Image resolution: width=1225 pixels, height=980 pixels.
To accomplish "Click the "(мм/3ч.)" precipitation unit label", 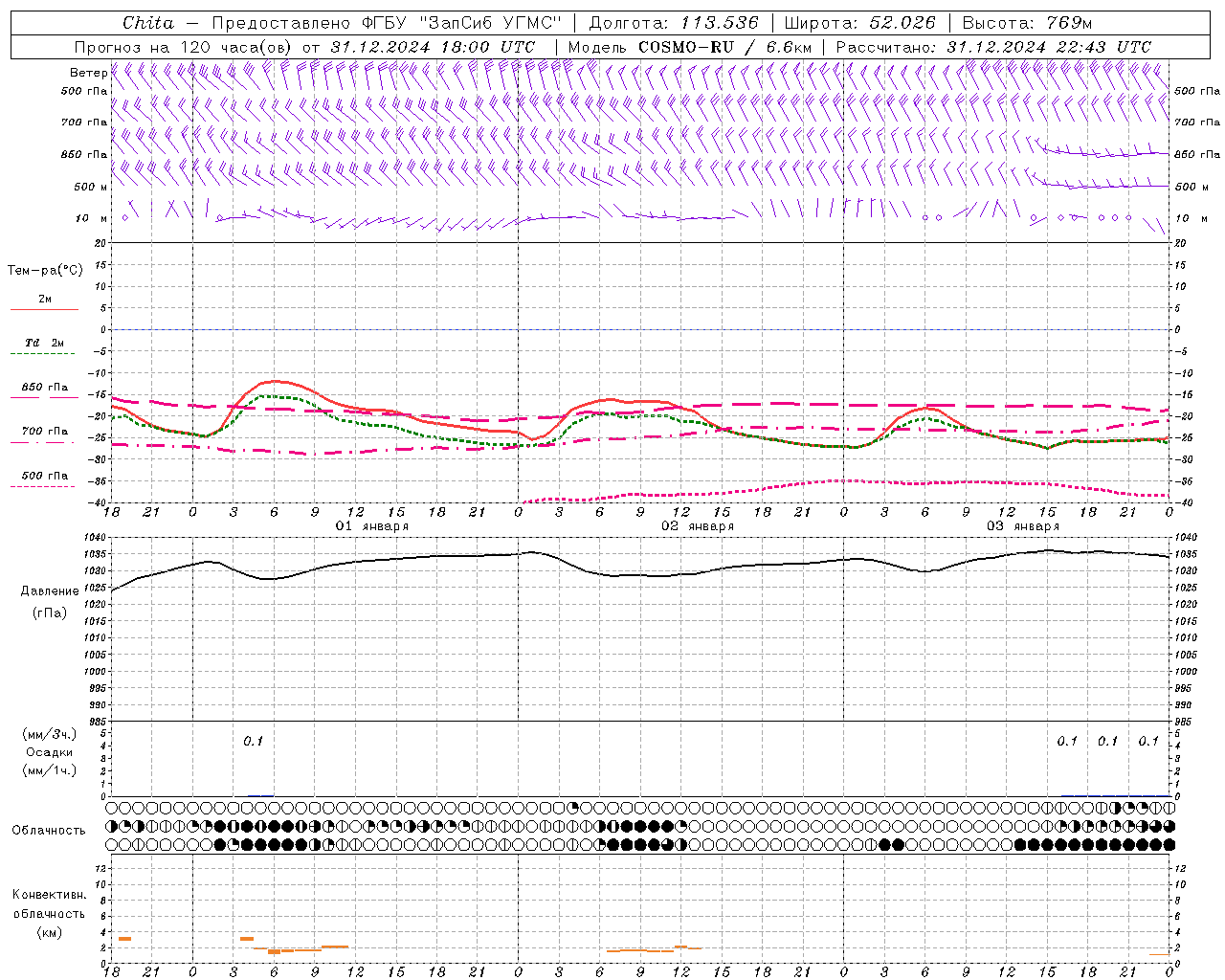I will click(x=51, y=734).
